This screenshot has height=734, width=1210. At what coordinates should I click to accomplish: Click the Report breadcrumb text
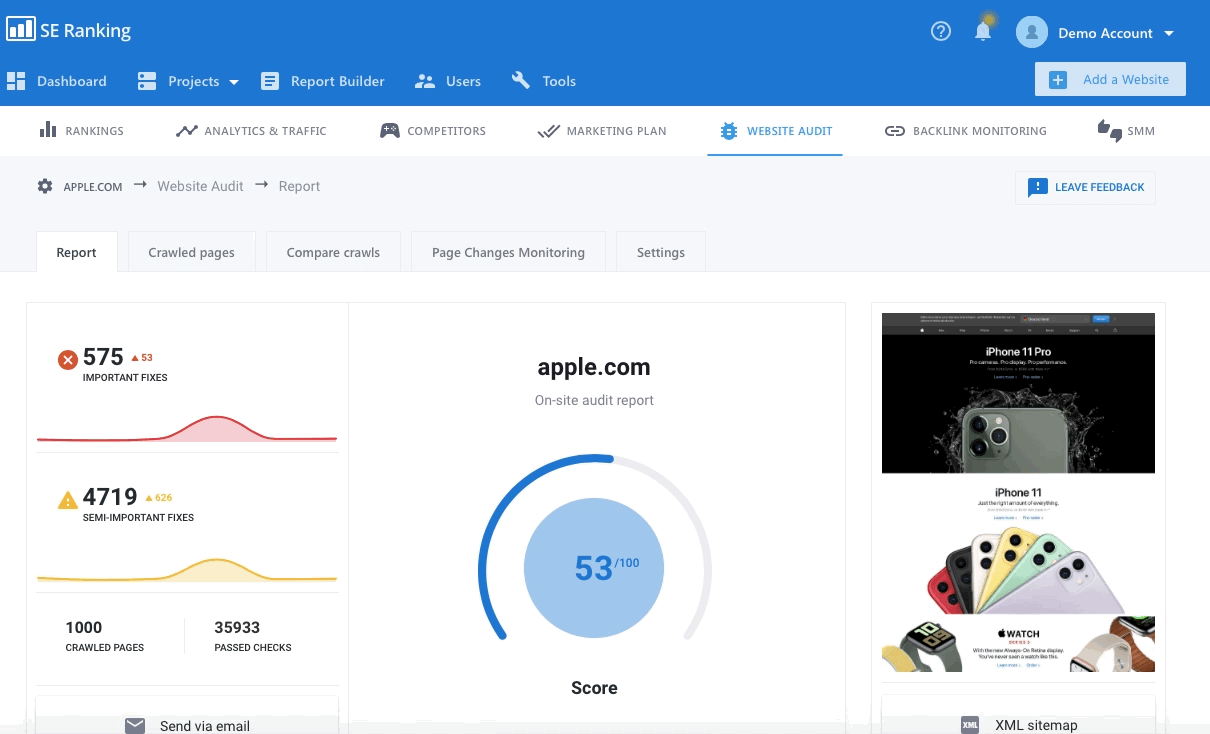pos(300,186)
